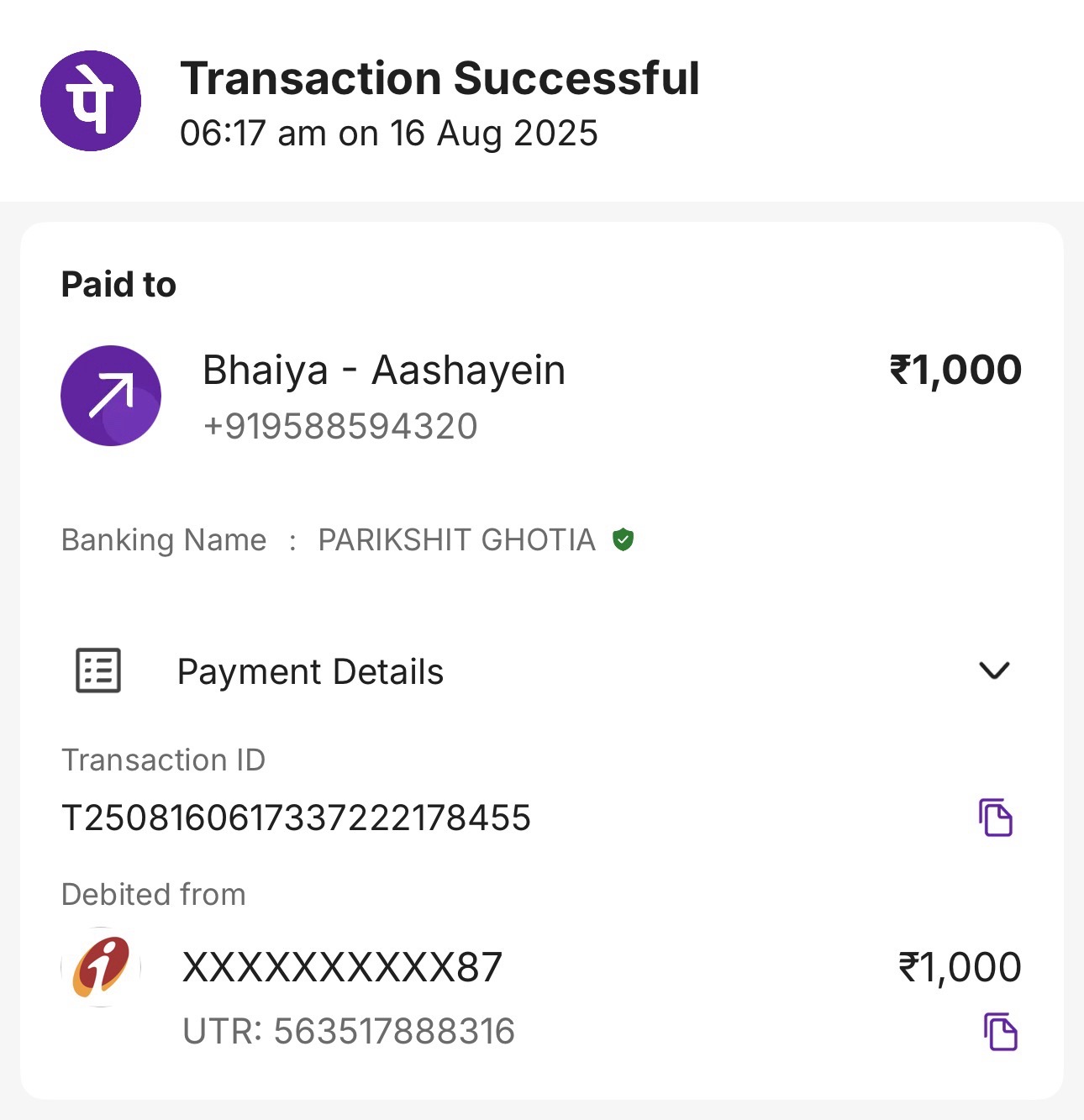Tap the Payment Details list icon
The image size is (1084, 1120).
[98, 670]
